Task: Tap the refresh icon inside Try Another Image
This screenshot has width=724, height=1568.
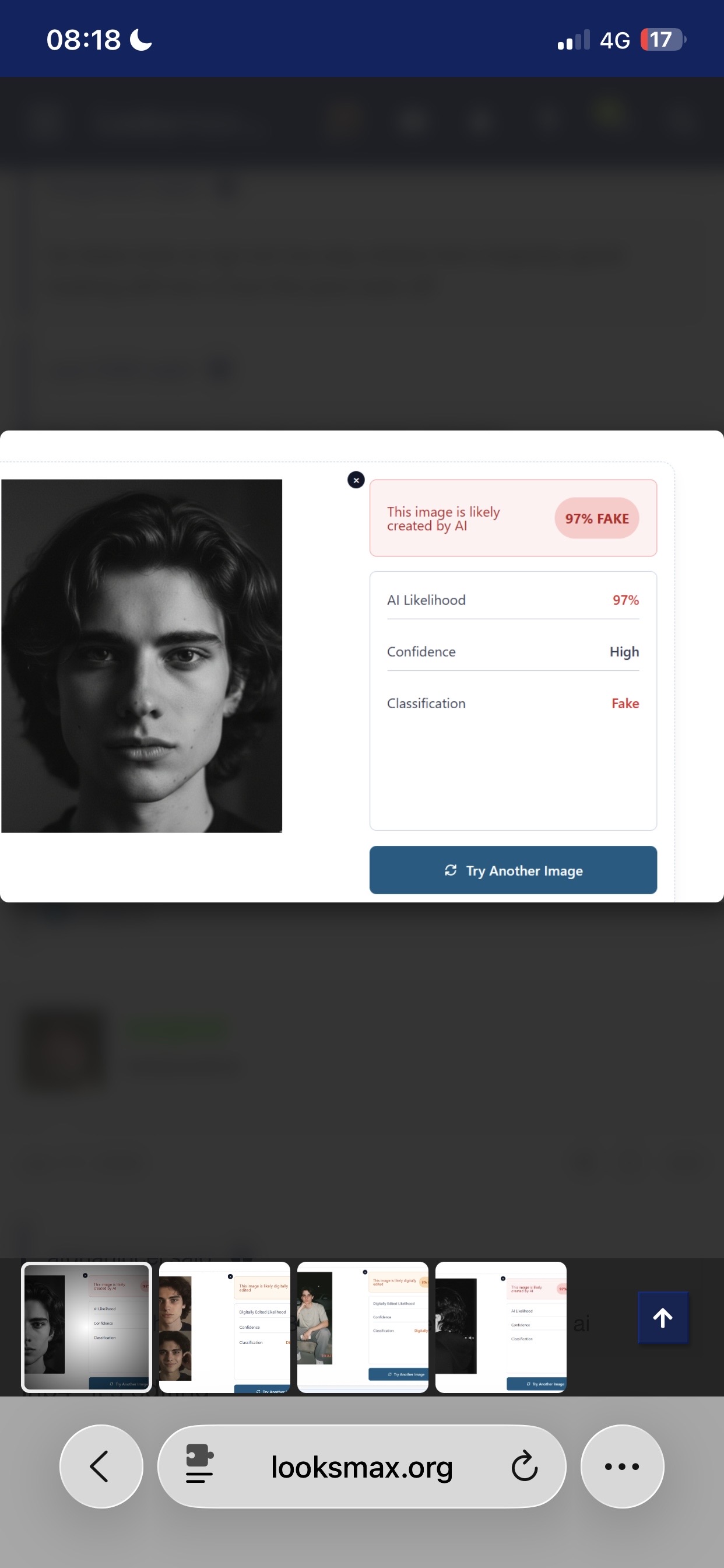Action: click(450, 870)
